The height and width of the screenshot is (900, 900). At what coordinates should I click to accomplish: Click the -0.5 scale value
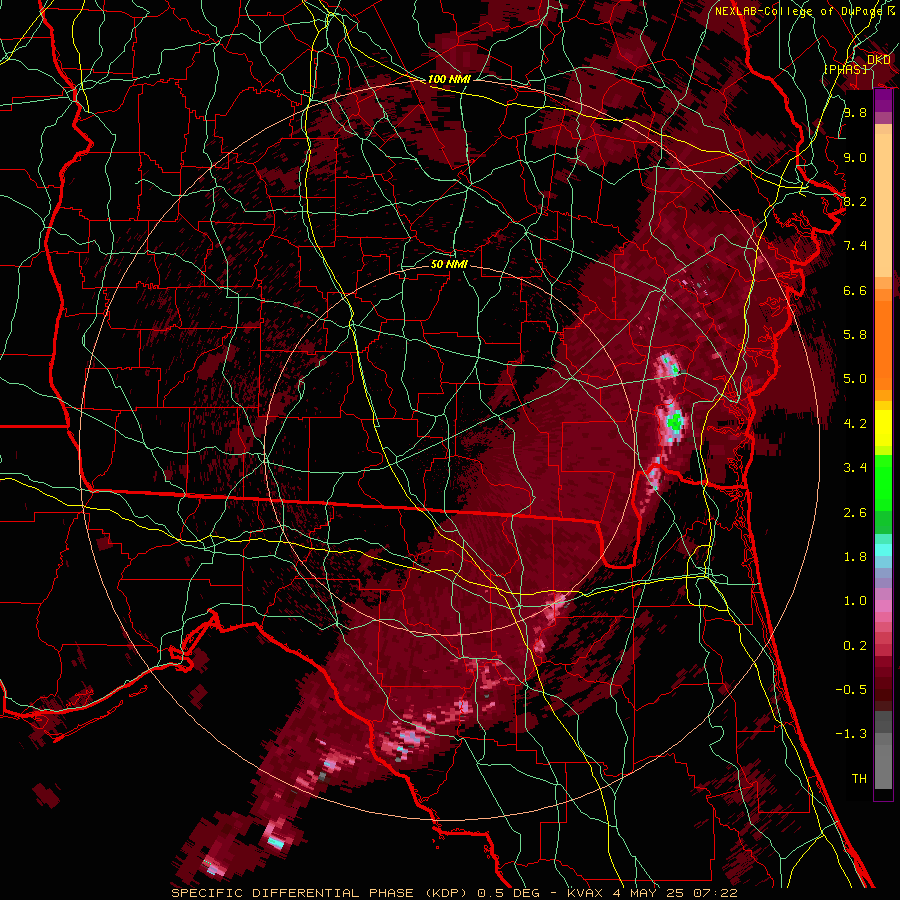click(x=851, y=690)
